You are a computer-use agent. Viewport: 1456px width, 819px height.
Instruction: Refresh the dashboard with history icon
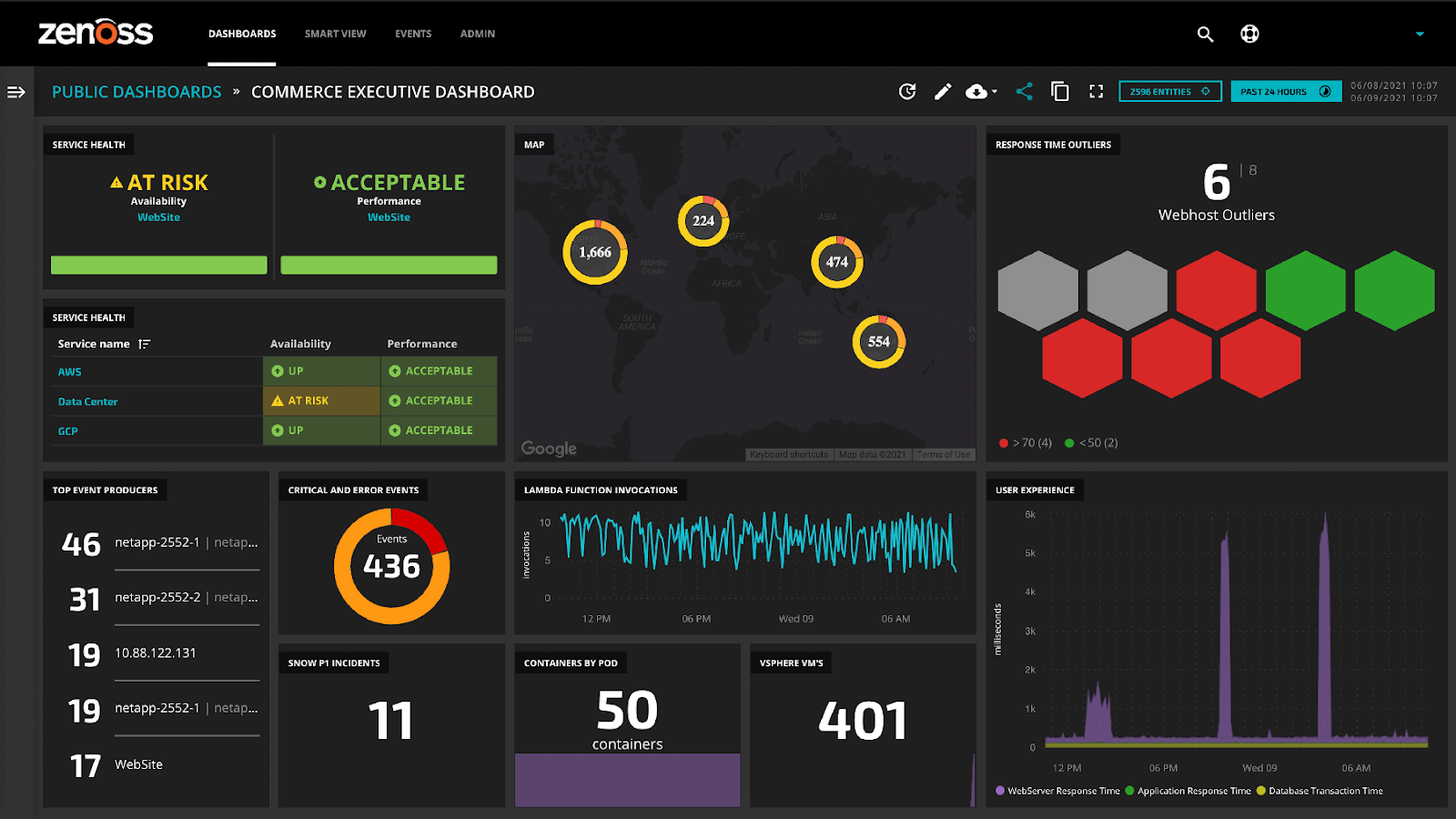(907, 91)
